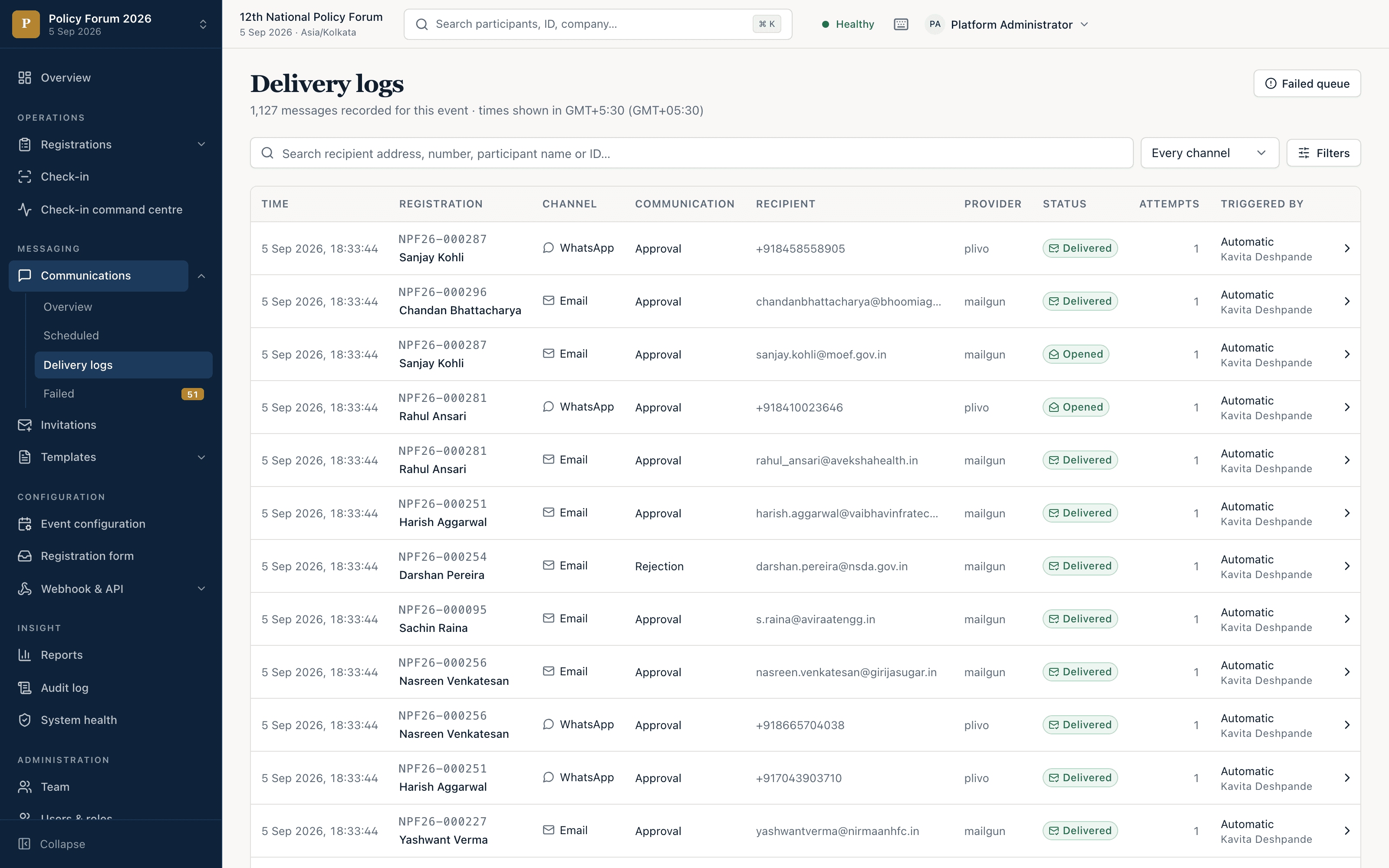Click the Failed queue button
This screenshot has height=868, width=1389.
[x=1307, y=83]
